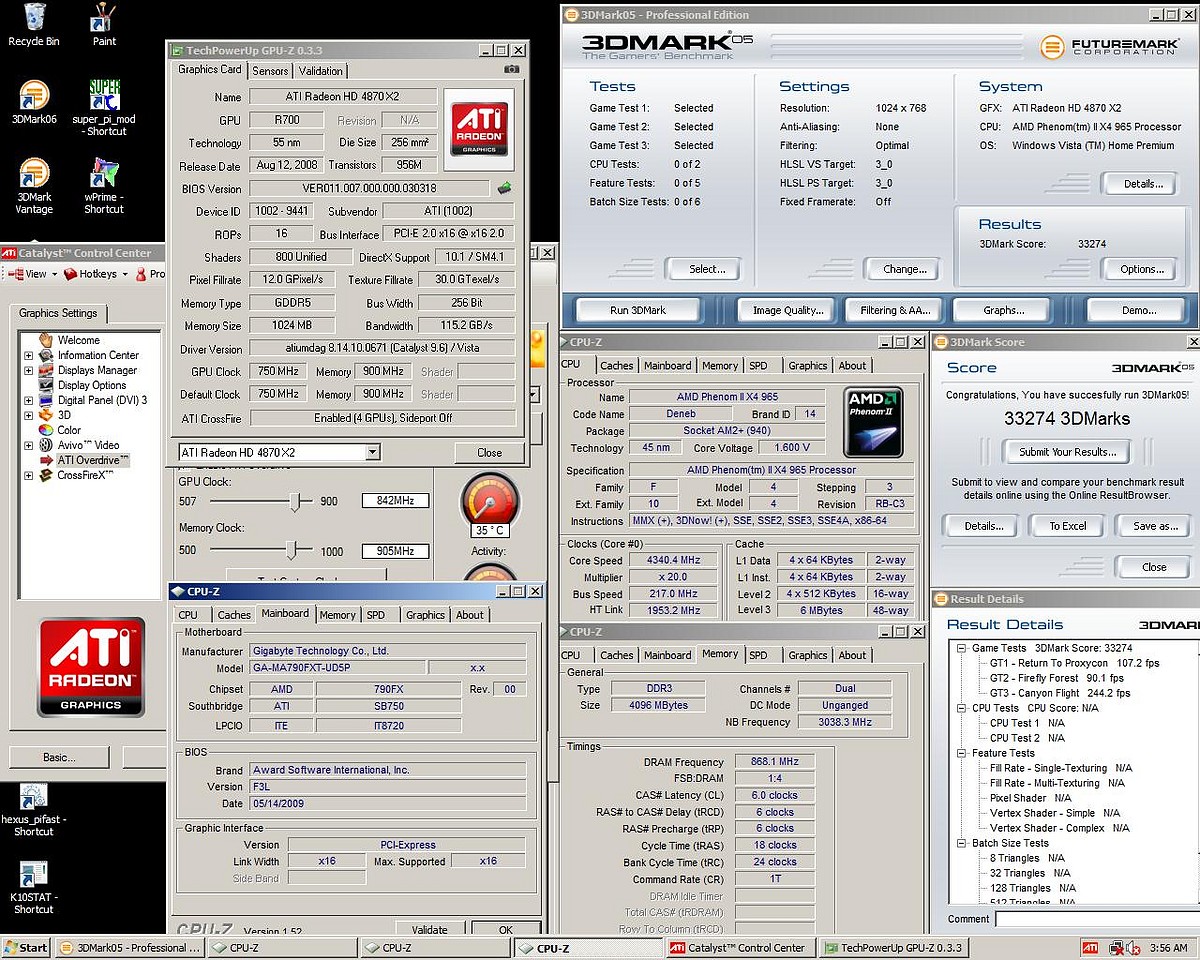Click the Save as... button in 3DMark Score
Viewport: 1200px width, 960px height.
(x=1156, y=526)
